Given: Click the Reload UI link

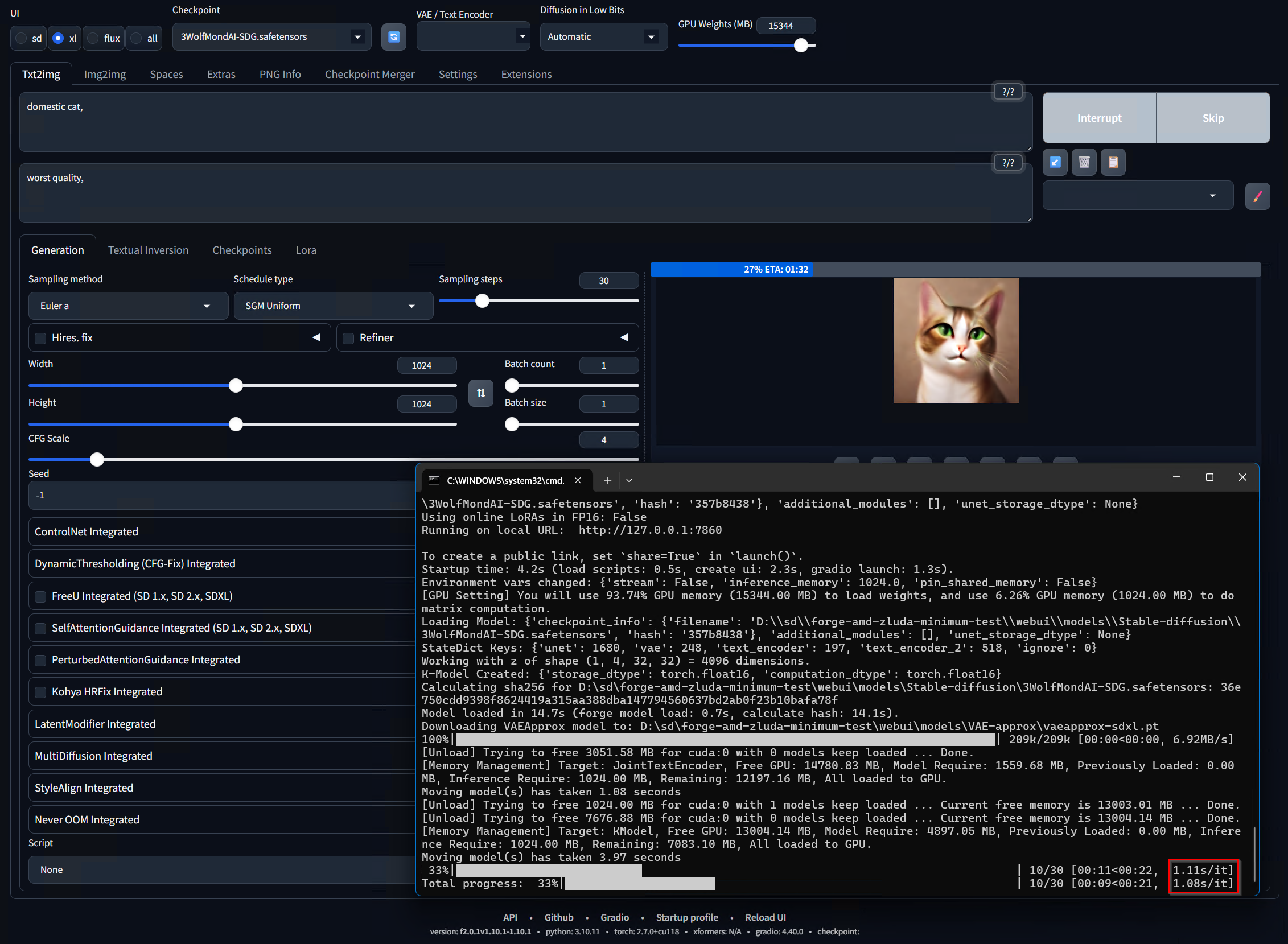Looking at the screenshot, I should 765,917.
